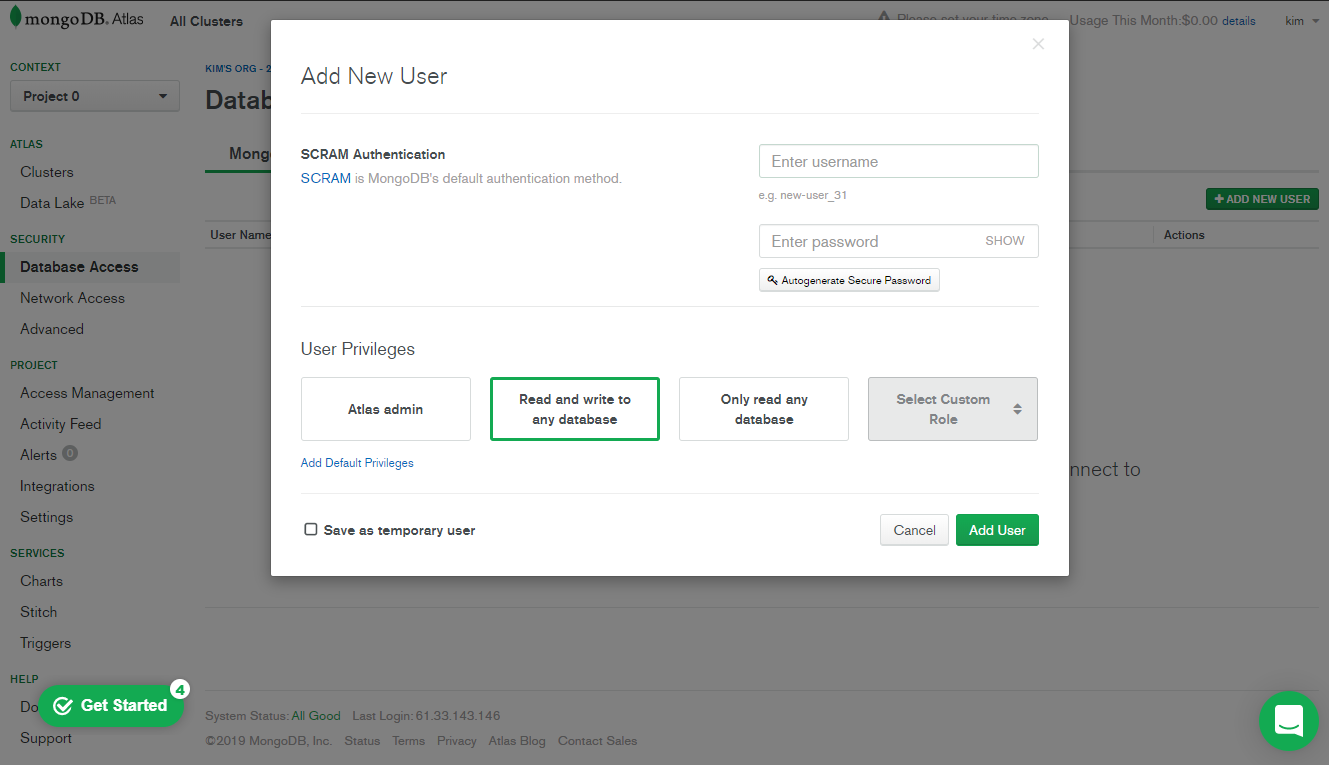Cancel the Add New User dialog
This screenshot has width=1329, height=765.
914,530
